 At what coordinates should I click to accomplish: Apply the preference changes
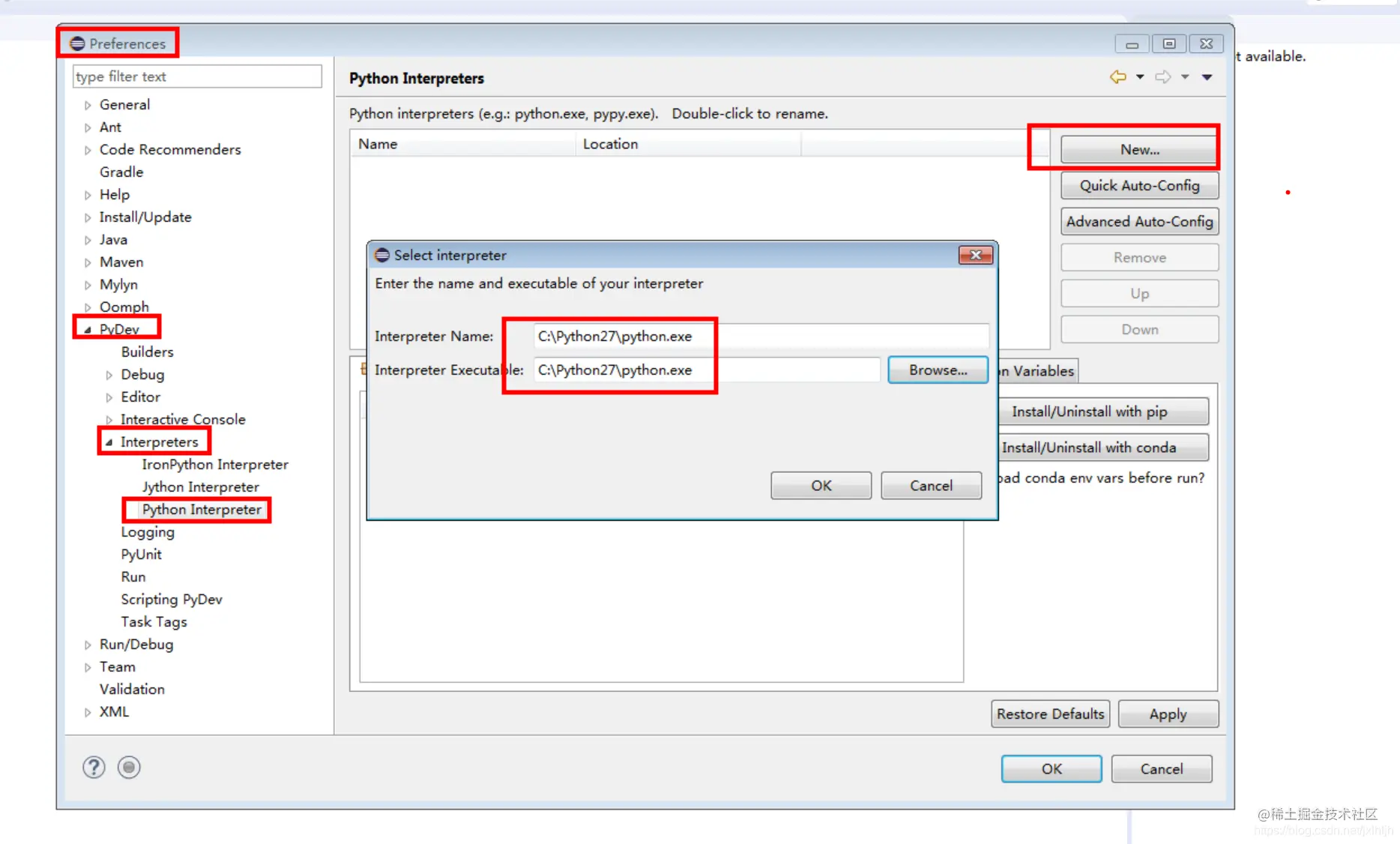pyautogui.click(x=1168, y=714)
